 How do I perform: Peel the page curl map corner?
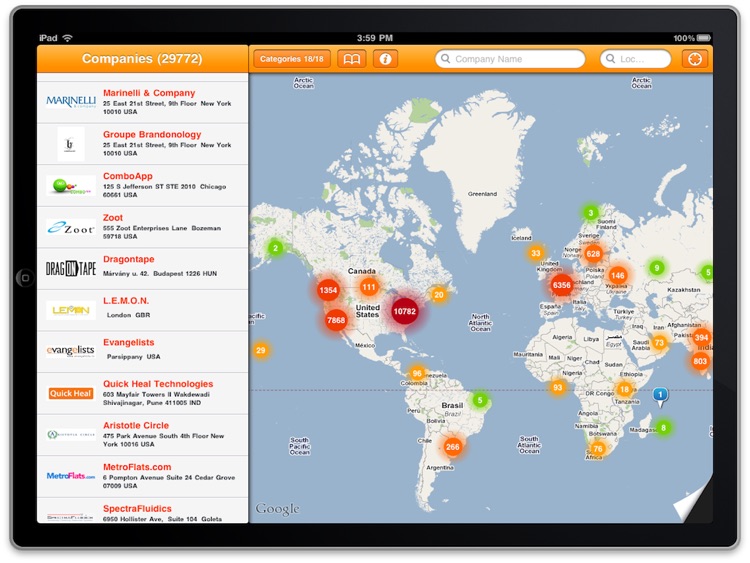pyautogui.click(x=694, y=500)
